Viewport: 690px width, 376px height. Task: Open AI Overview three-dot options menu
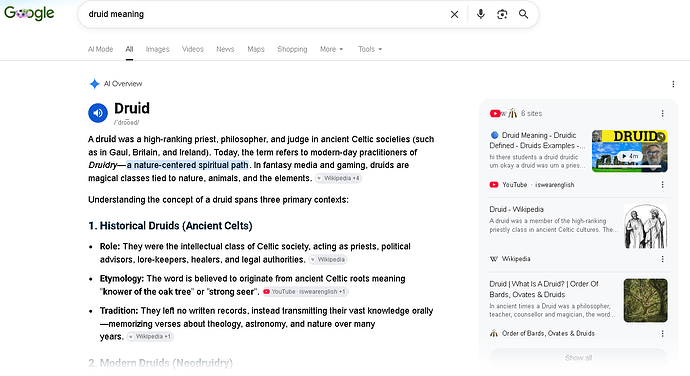(673, 84)
